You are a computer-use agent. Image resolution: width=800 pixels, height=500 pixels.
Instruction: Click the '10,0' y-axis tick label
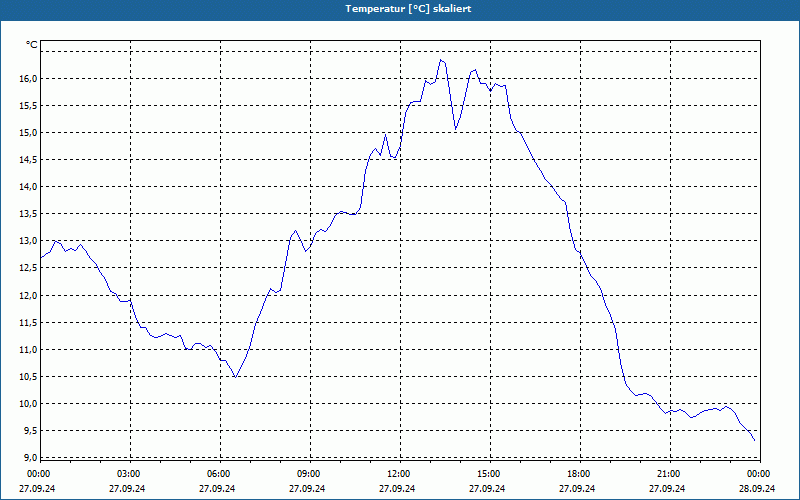point(29,404)
